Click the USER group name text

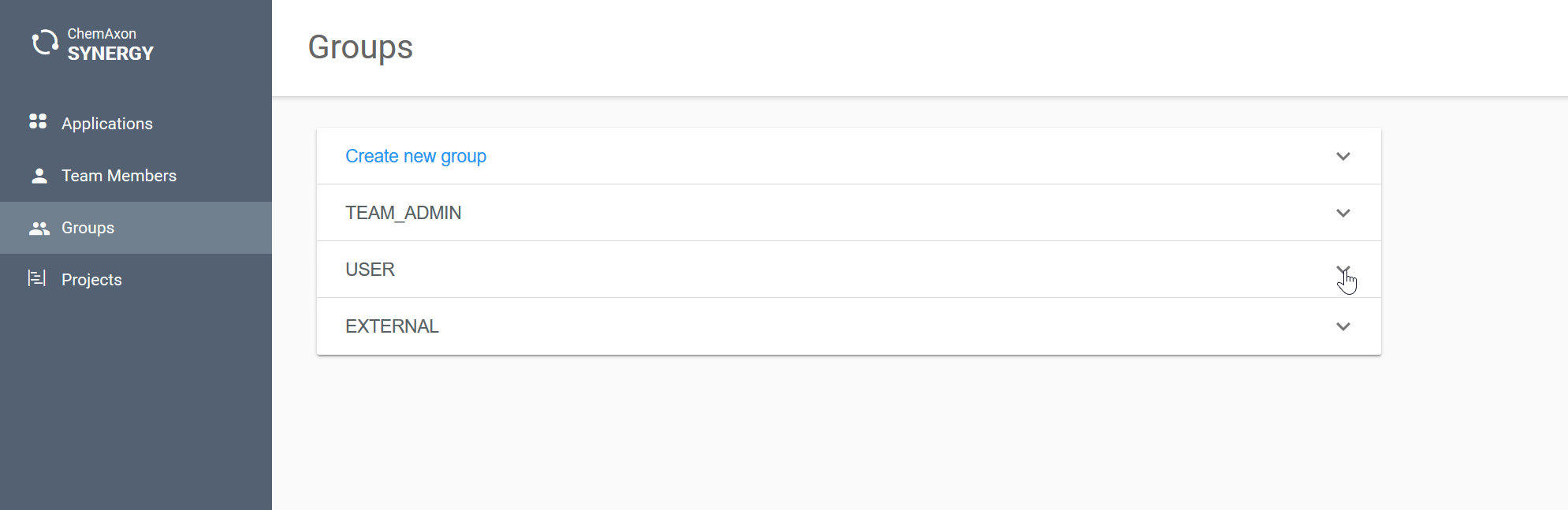pyautogui.click(x=370, y=270)
